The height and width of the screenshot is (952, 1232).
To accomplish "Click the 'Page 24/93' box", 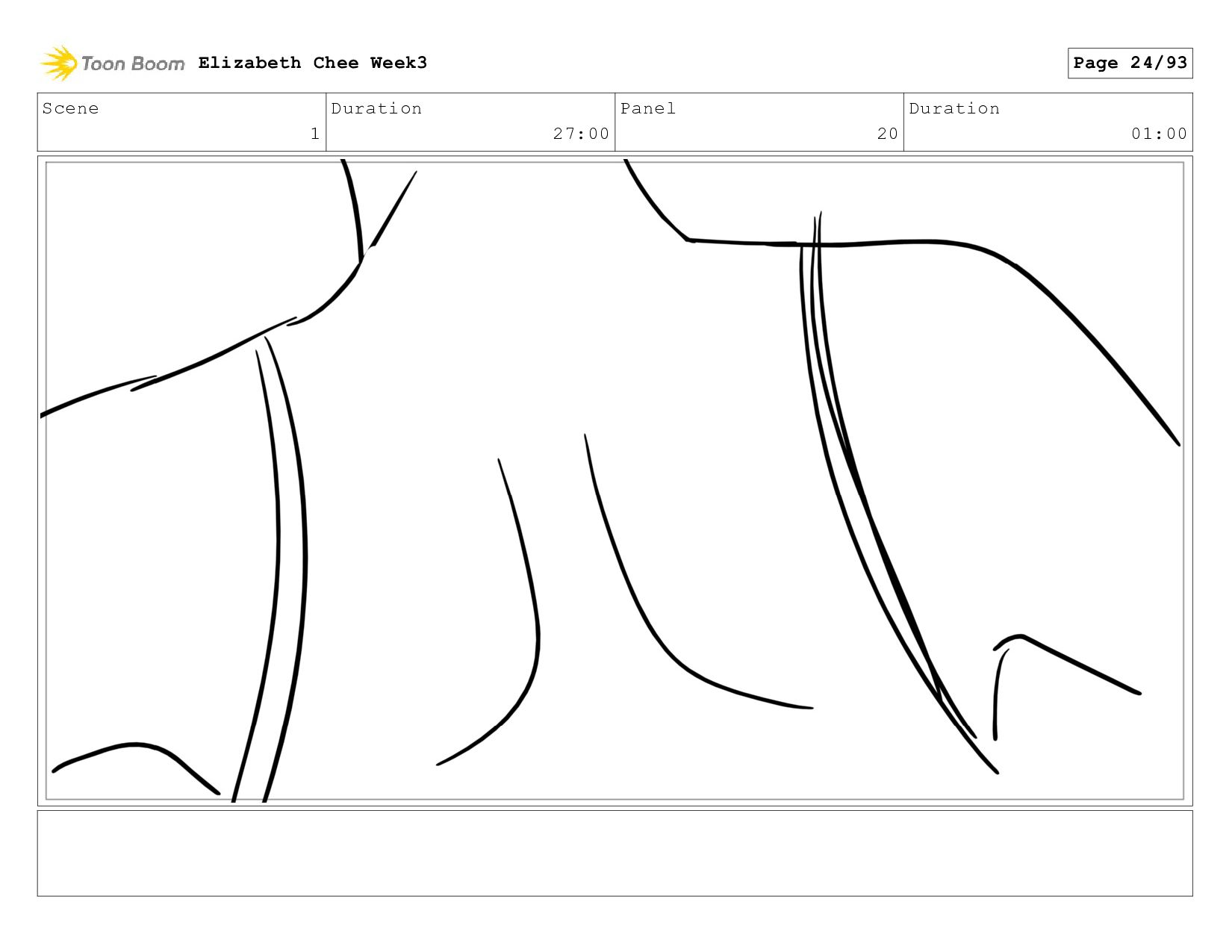I will coord(1130,63).
